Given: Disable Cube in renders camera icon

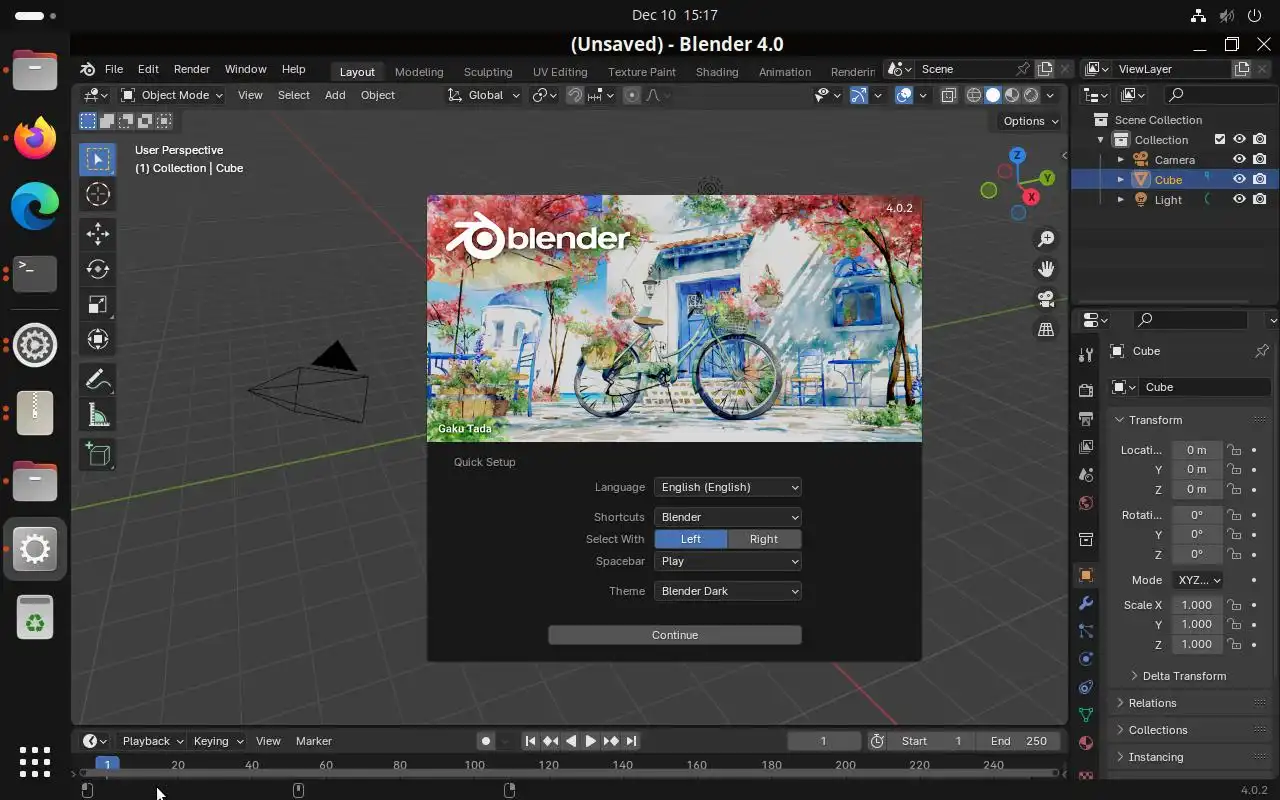Looking at the screenshot, I should point(1260,179).
